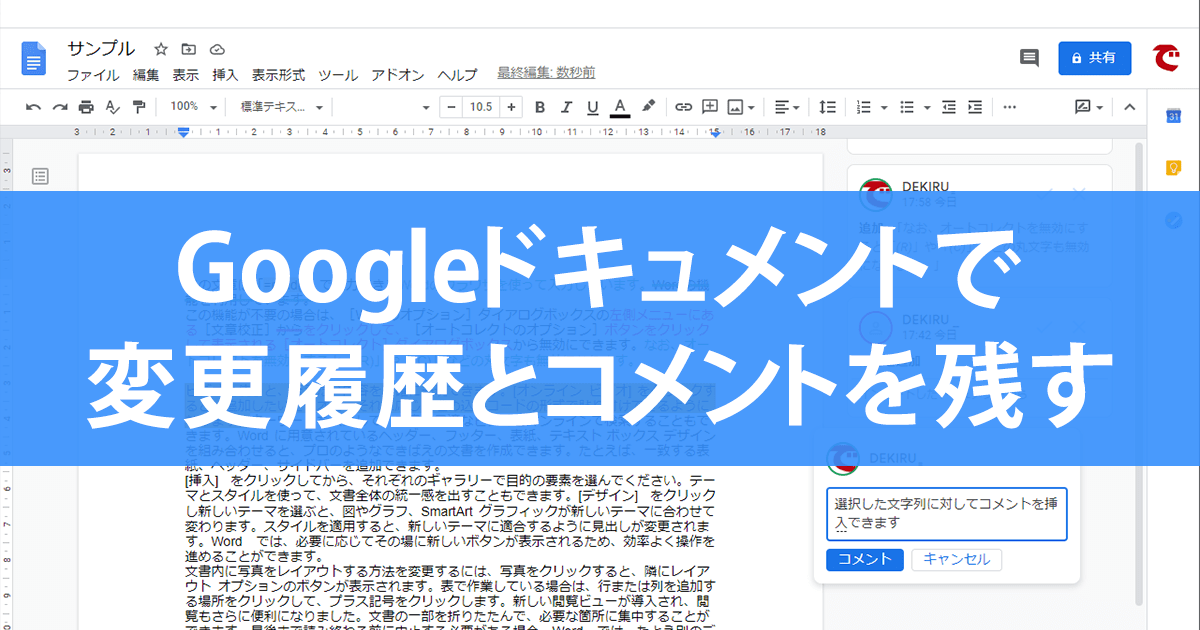Image resolution: width=1200 pixels, height=630 pixels.
Task: Click the キャンセル button in the comment box
Action: (956, 560)
